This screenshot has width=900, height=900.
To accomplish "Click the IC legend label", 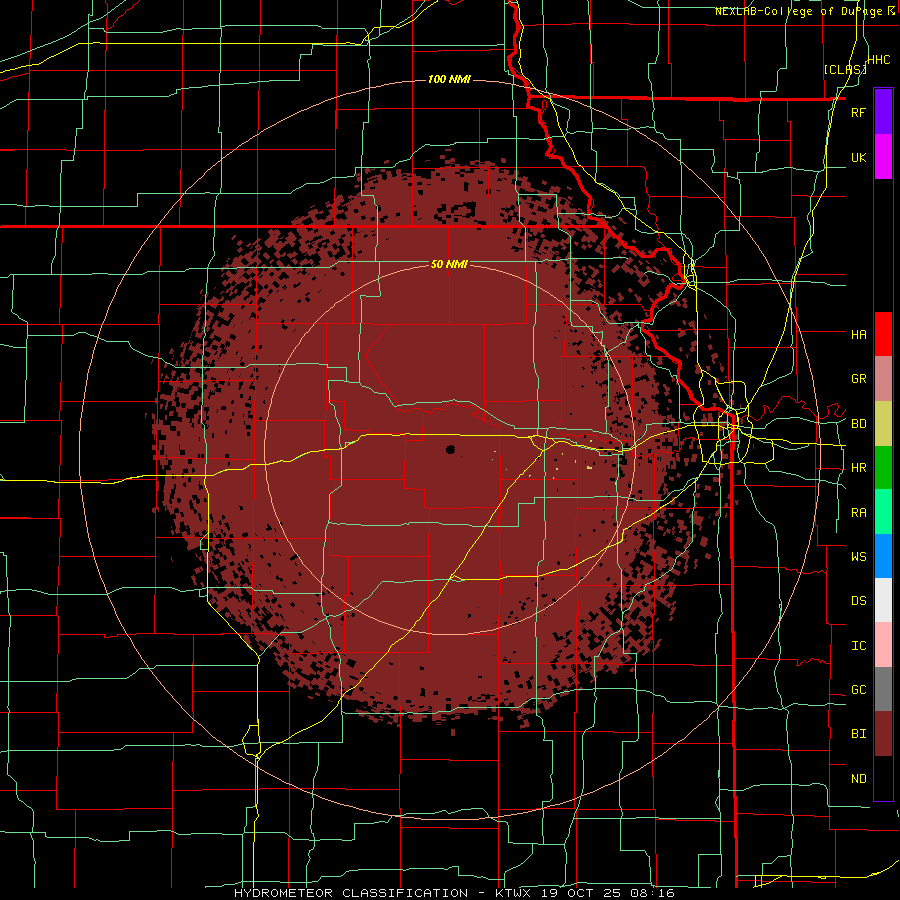I will (x=858, y=646).
